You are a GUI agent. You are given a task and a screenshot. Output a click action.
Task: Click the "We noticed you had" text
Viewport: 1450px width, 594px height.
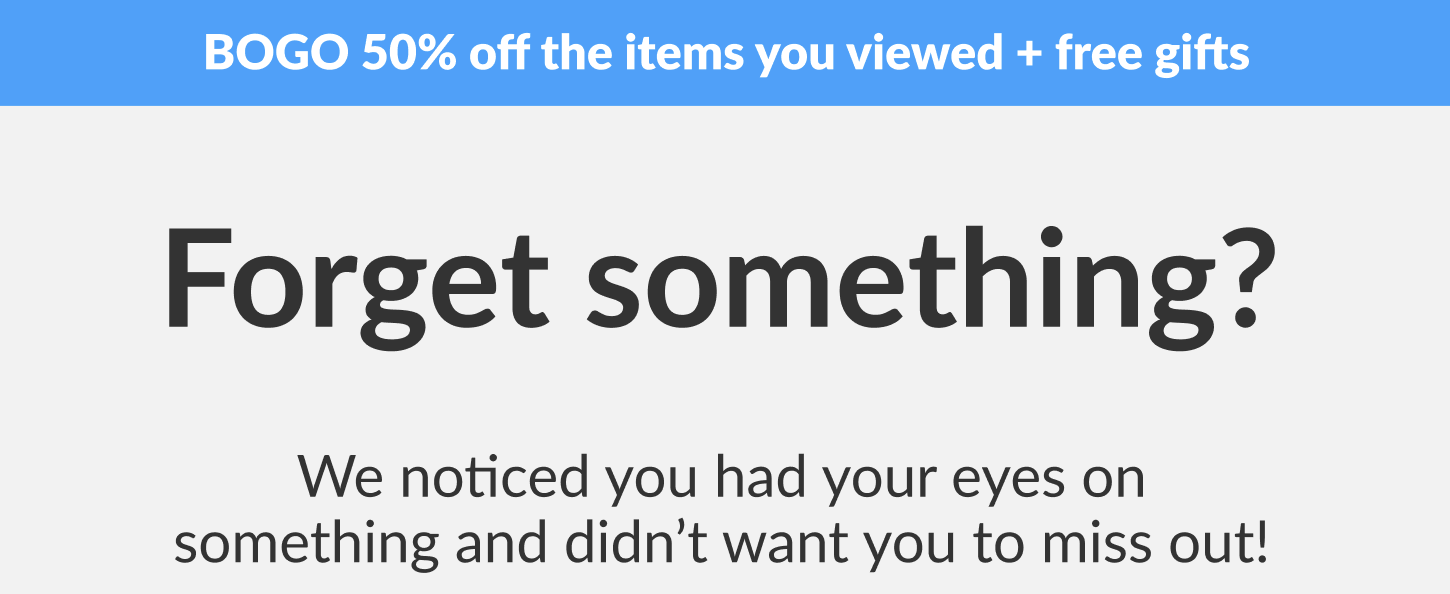[x=555, y=478]
